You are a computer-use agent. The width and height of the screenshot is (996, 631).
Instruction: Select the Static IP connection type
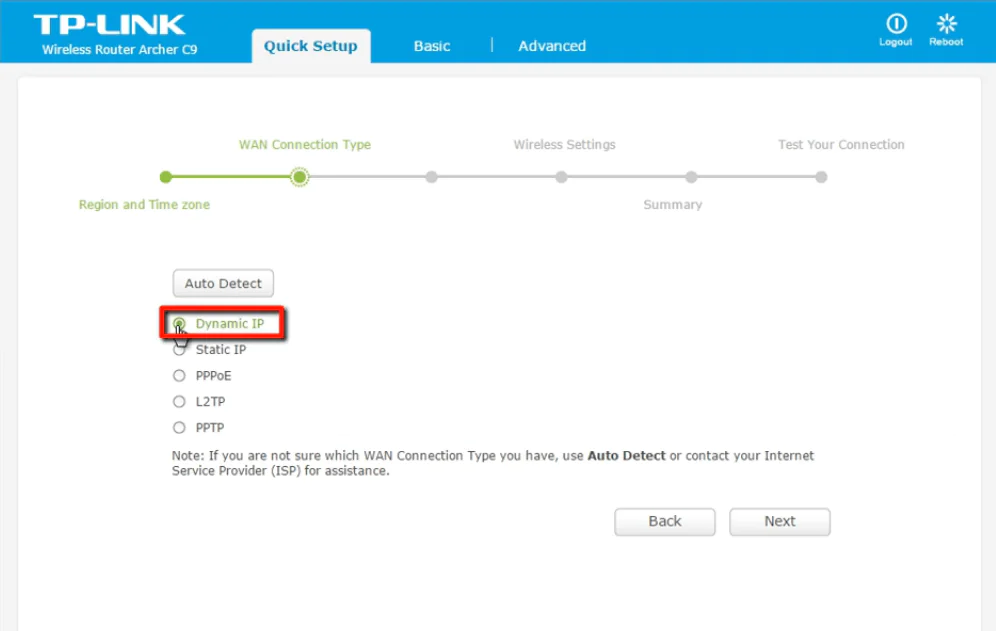click(x=179, y=349)
